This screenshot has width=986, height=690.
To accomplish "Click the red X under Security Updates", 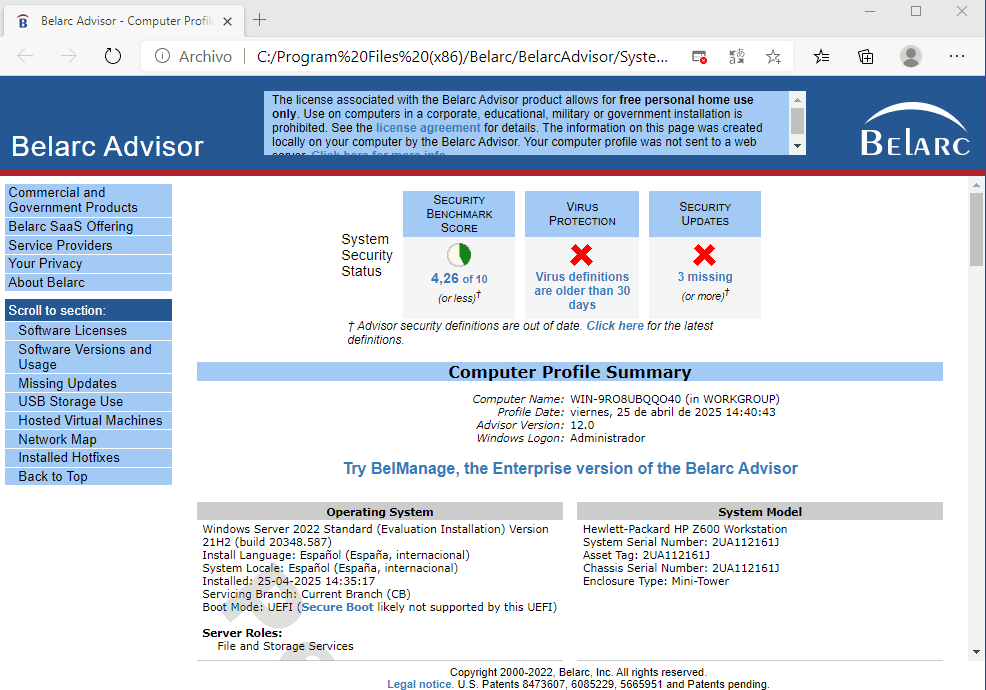I will pos(705,255).
